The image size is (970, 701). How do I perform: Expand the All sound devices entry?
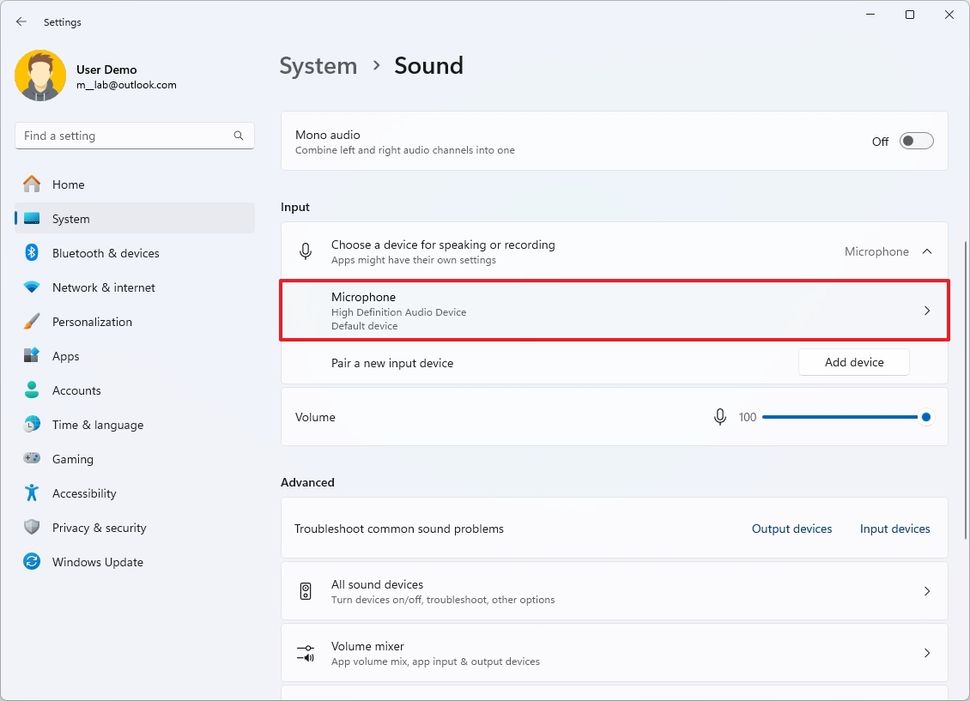pos(926,591)
